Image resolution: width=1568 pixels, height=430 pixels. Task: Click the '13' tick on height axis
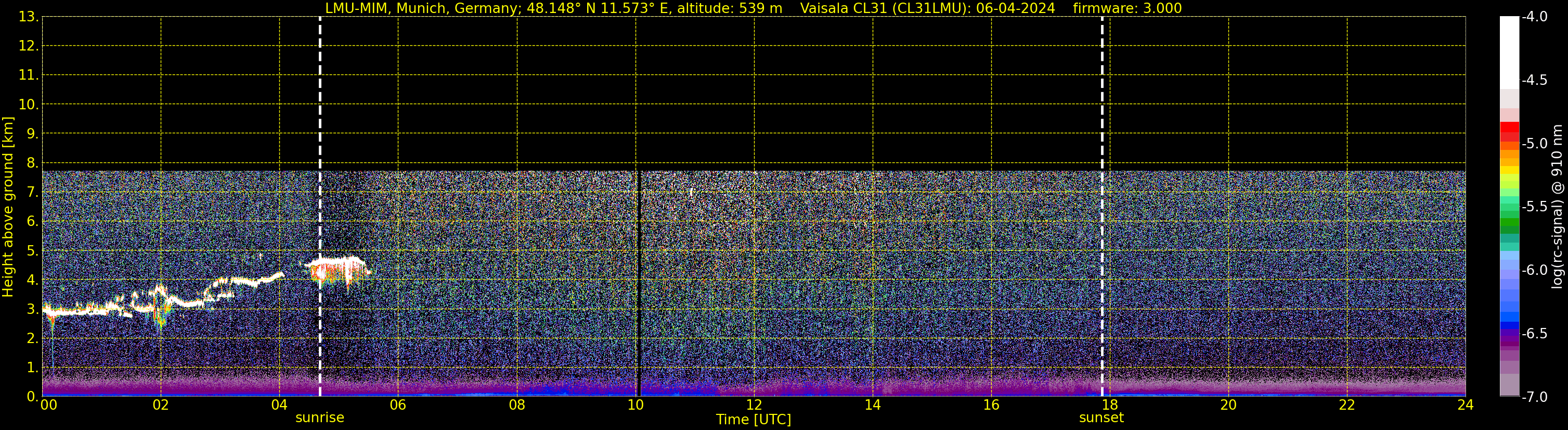[28, 17]
